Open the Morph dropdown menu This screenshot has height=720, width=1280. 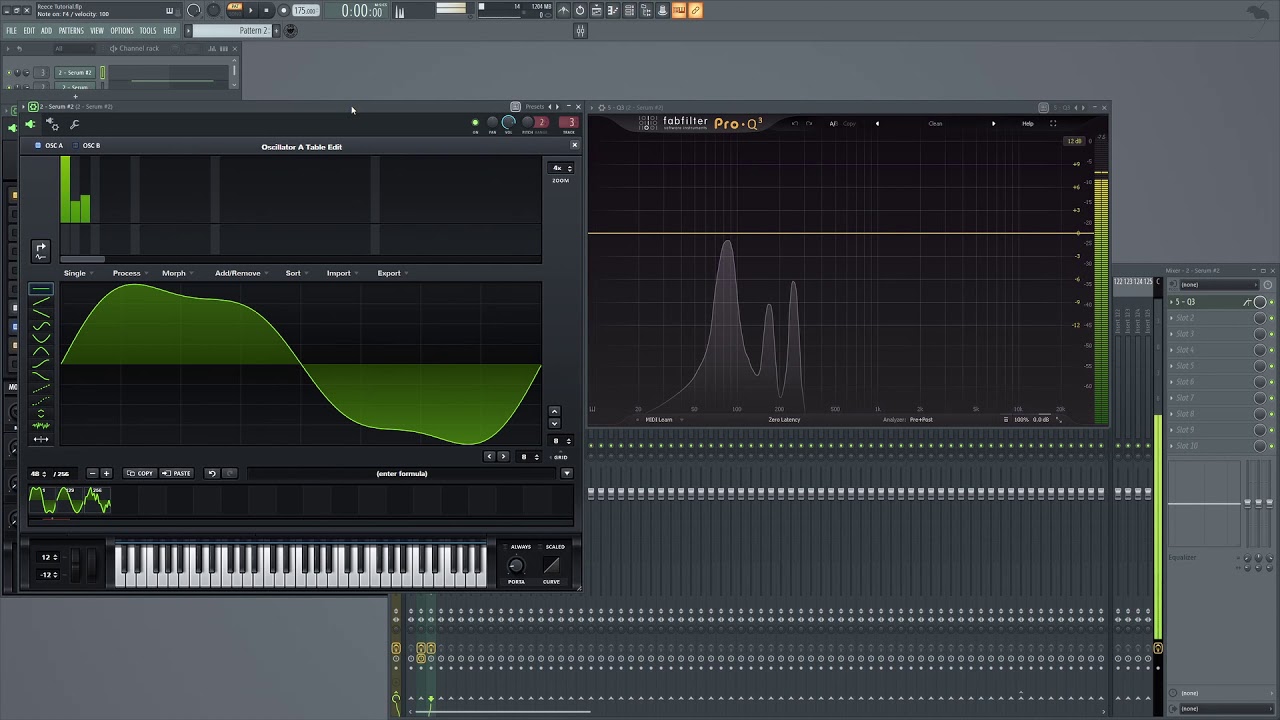(177, 273)
